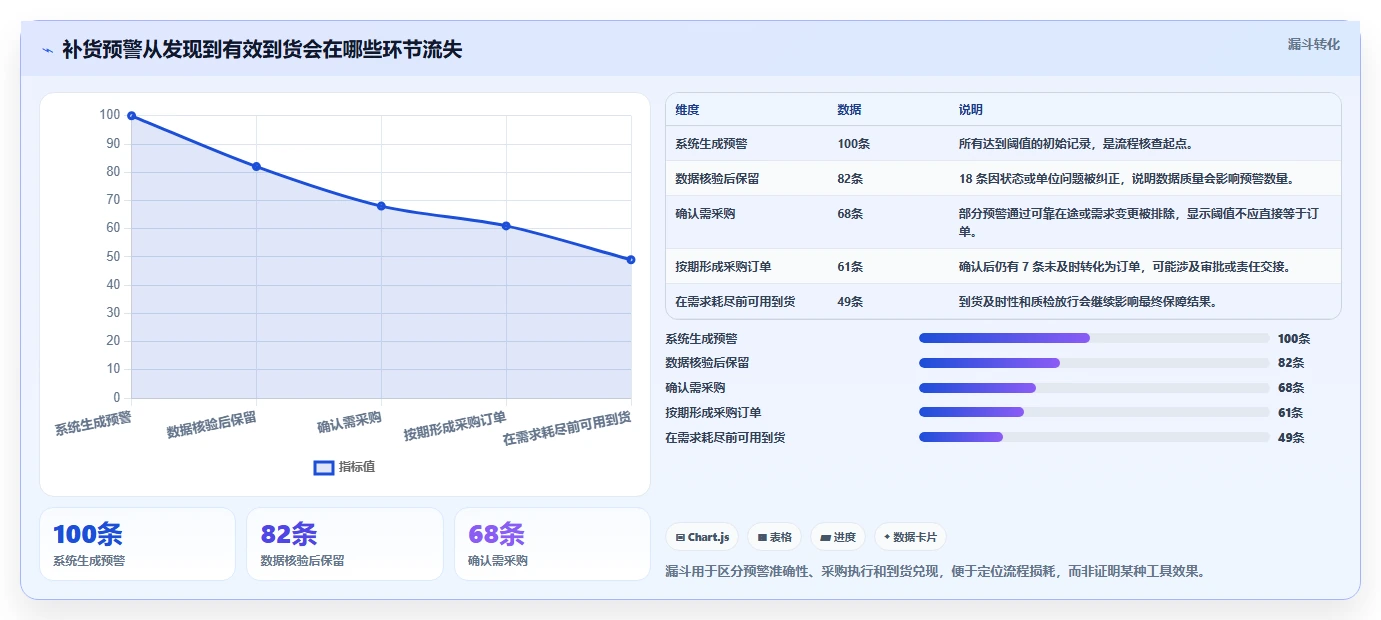This screenshot has height=620, width=1381.
Task: Click the table's 数据核验后保留 dimension cell
Action: [717, 179]
